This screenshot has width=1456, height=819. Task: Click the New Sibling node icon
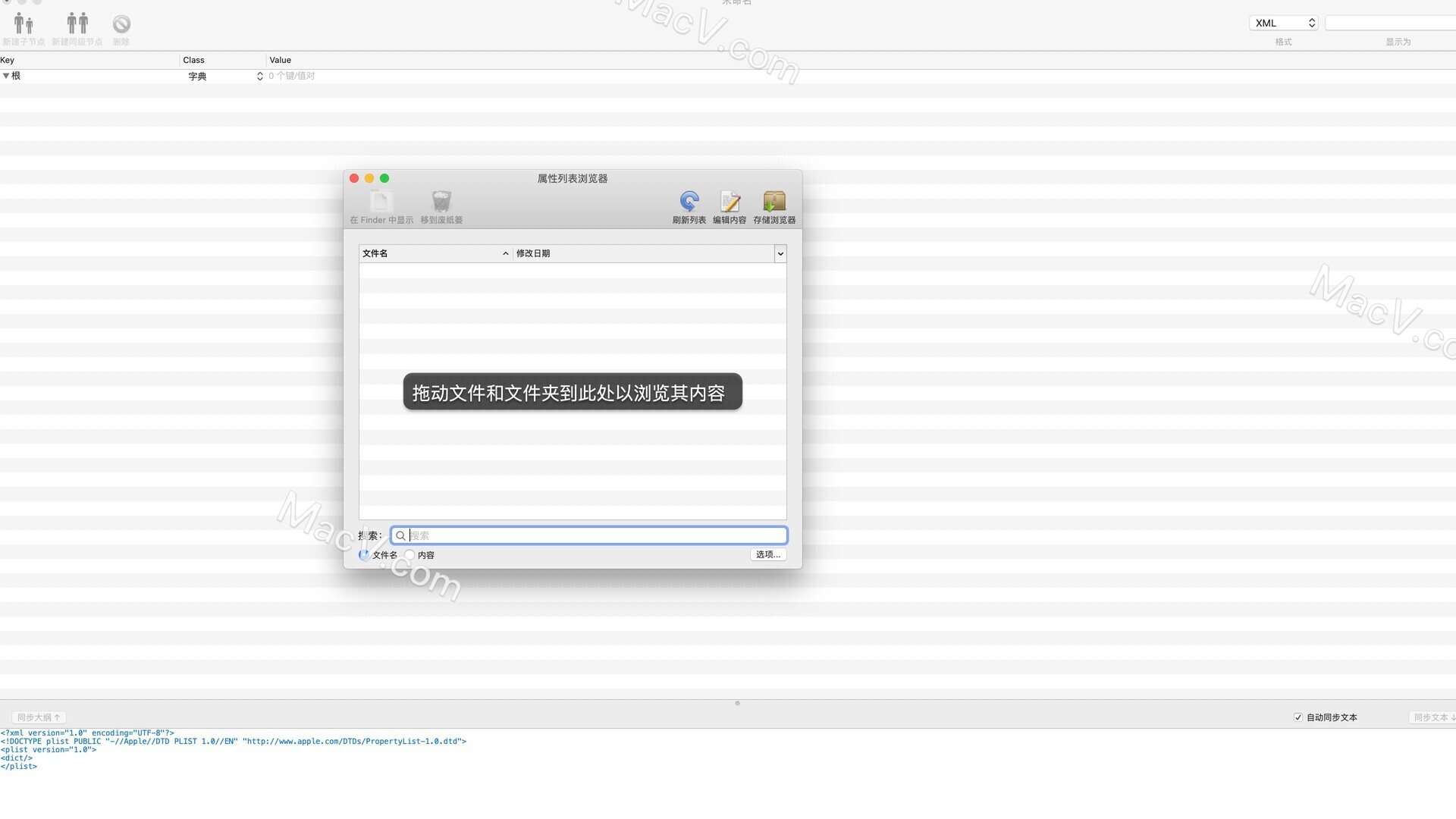tap(77, 24)
